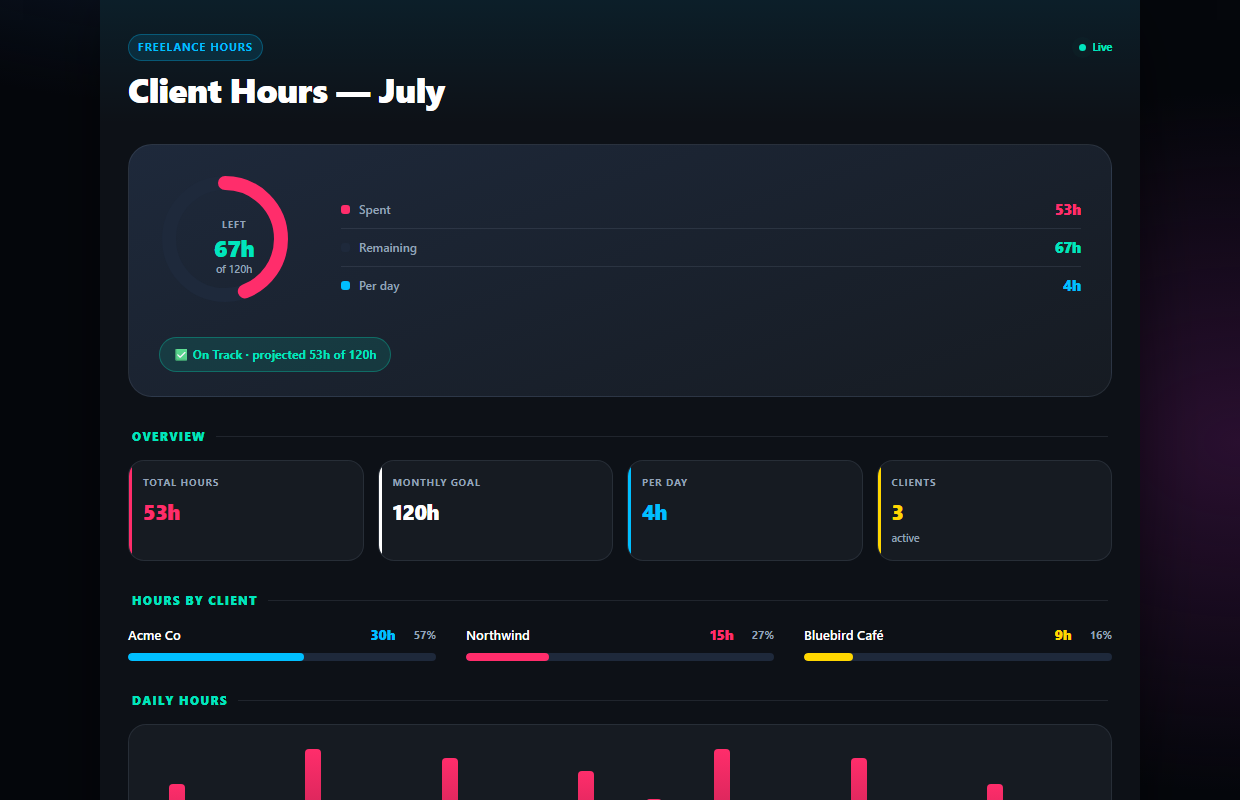Screen dimensions: 1240x800
Task: Click the Acme Co client name
Action: tap(154, 636)
